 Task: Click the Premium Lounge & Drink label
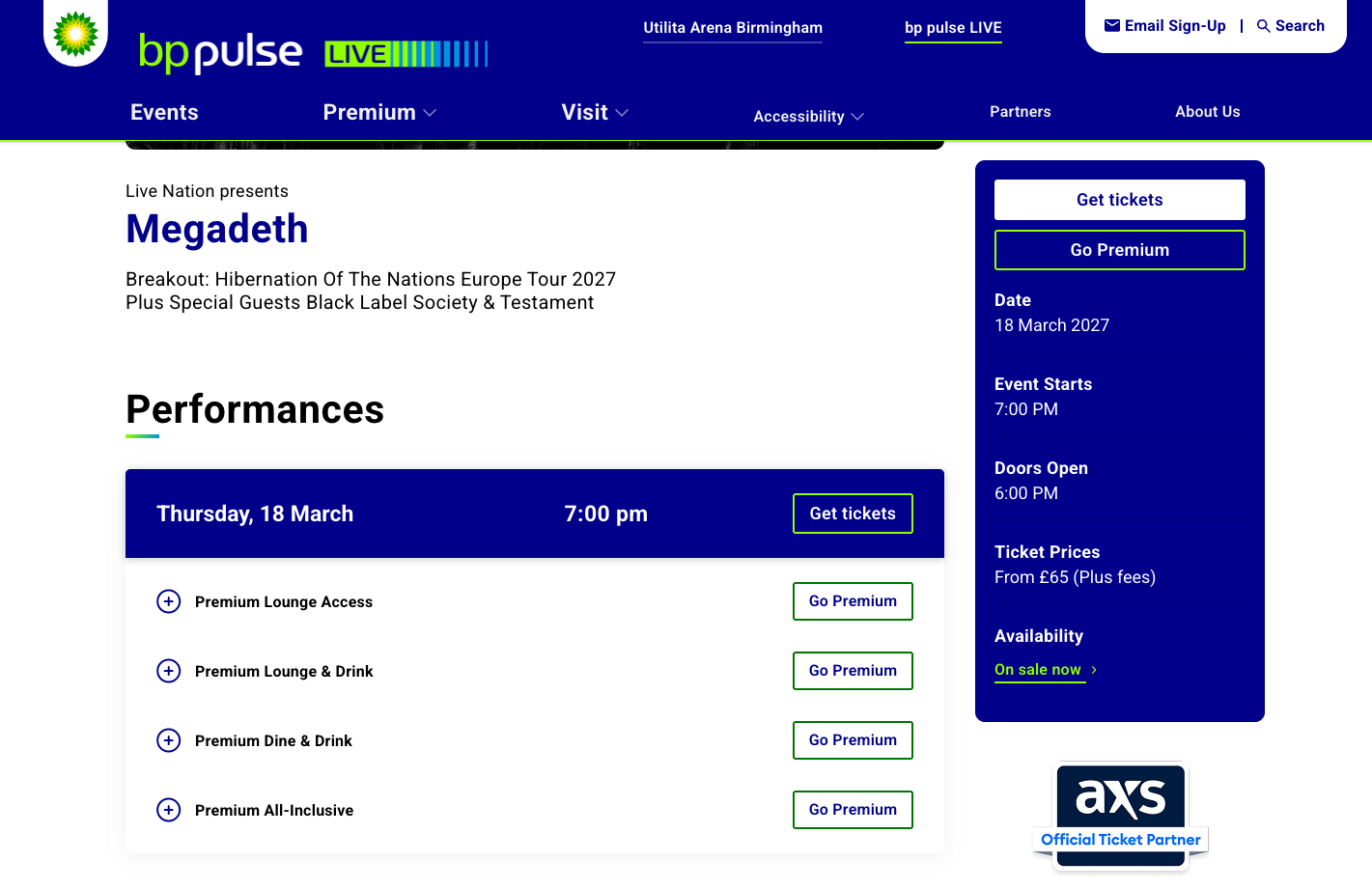coord(284,672)
